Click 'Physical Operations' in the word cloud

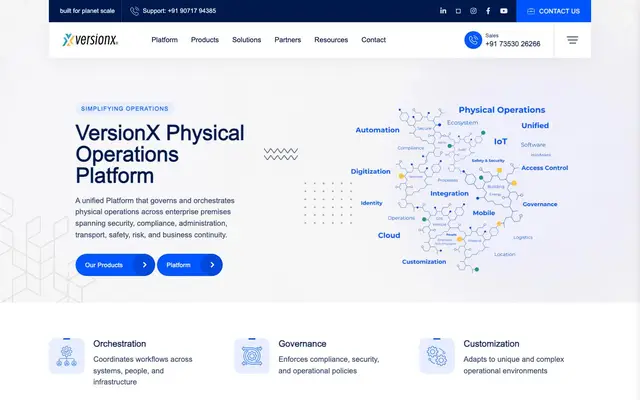502,110
